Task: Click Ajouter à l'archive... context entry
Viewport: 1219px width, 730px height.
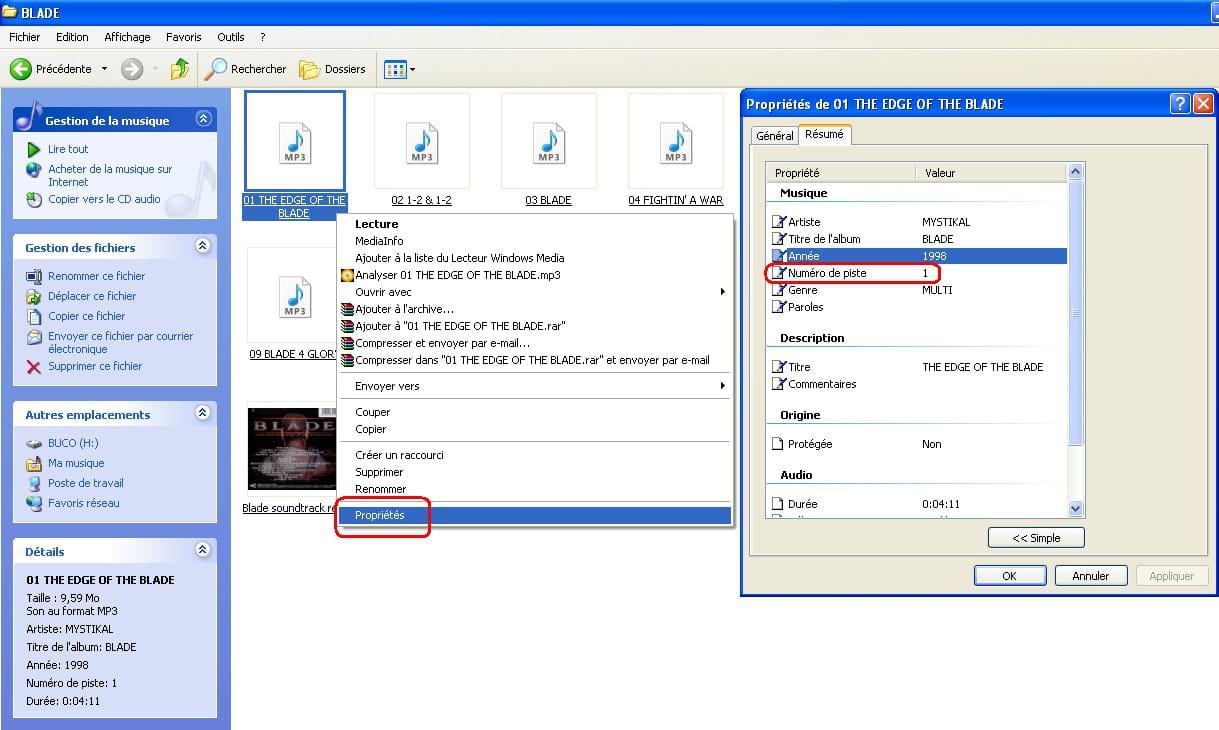Action: [534, 309]
